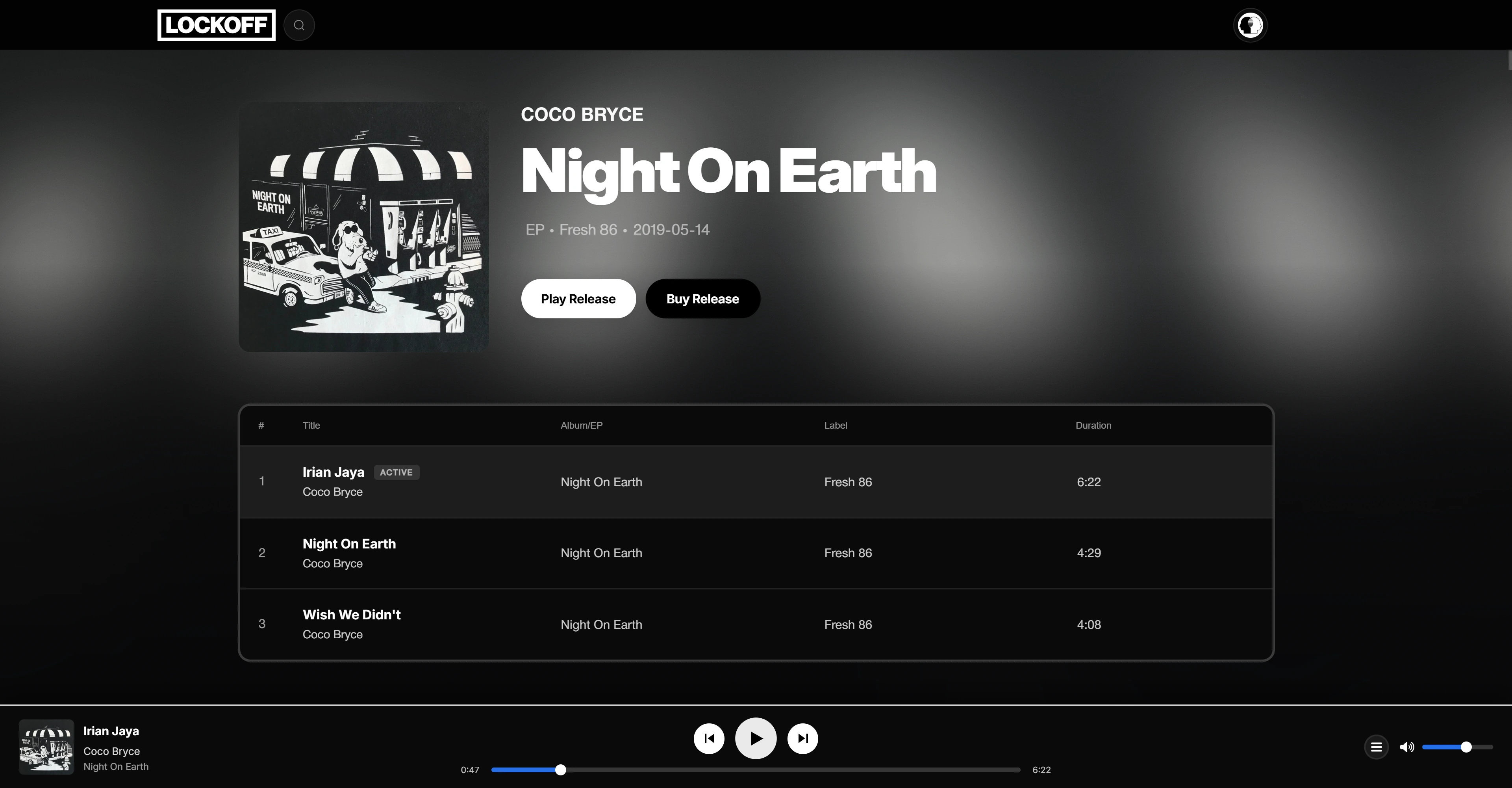Screen dimensions: 1512x788
Task: Click the player bar album thumbnail
Action: pyautogui.click(x=46, y=747)
